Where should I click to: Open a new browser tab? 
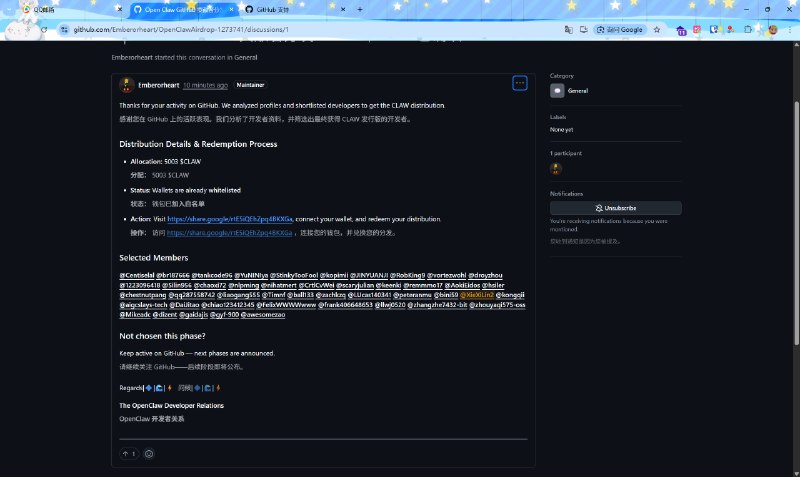360,9
